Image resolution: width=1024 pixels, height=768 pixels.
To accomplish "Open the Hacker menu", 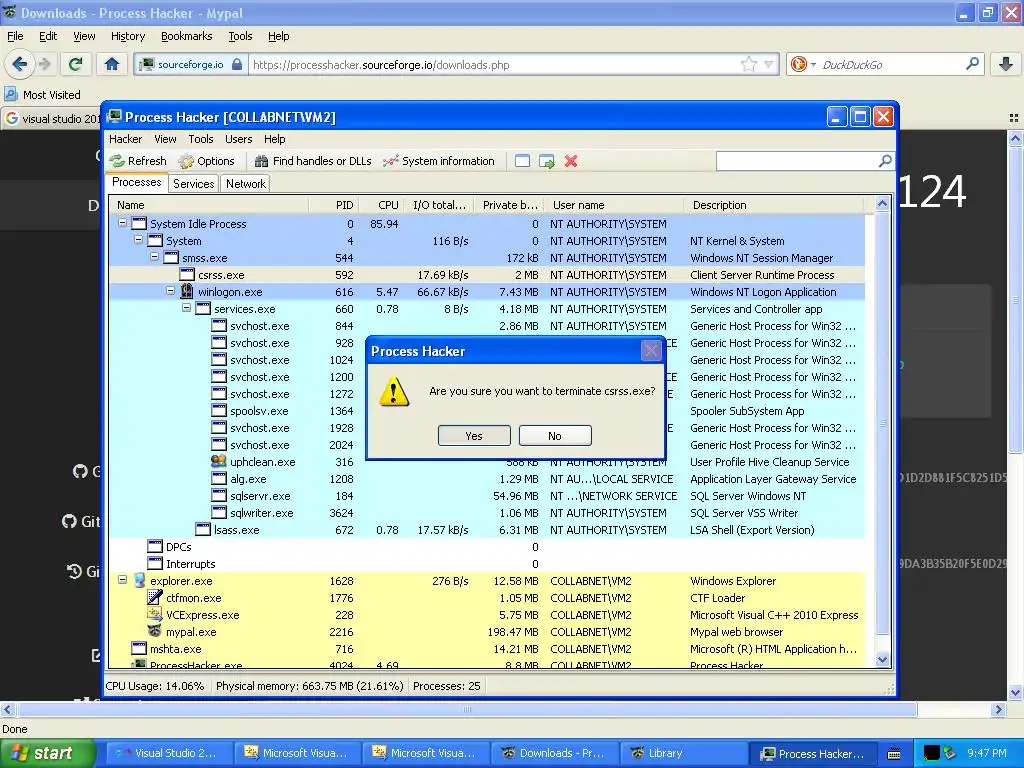I will [x=125, y=139].
